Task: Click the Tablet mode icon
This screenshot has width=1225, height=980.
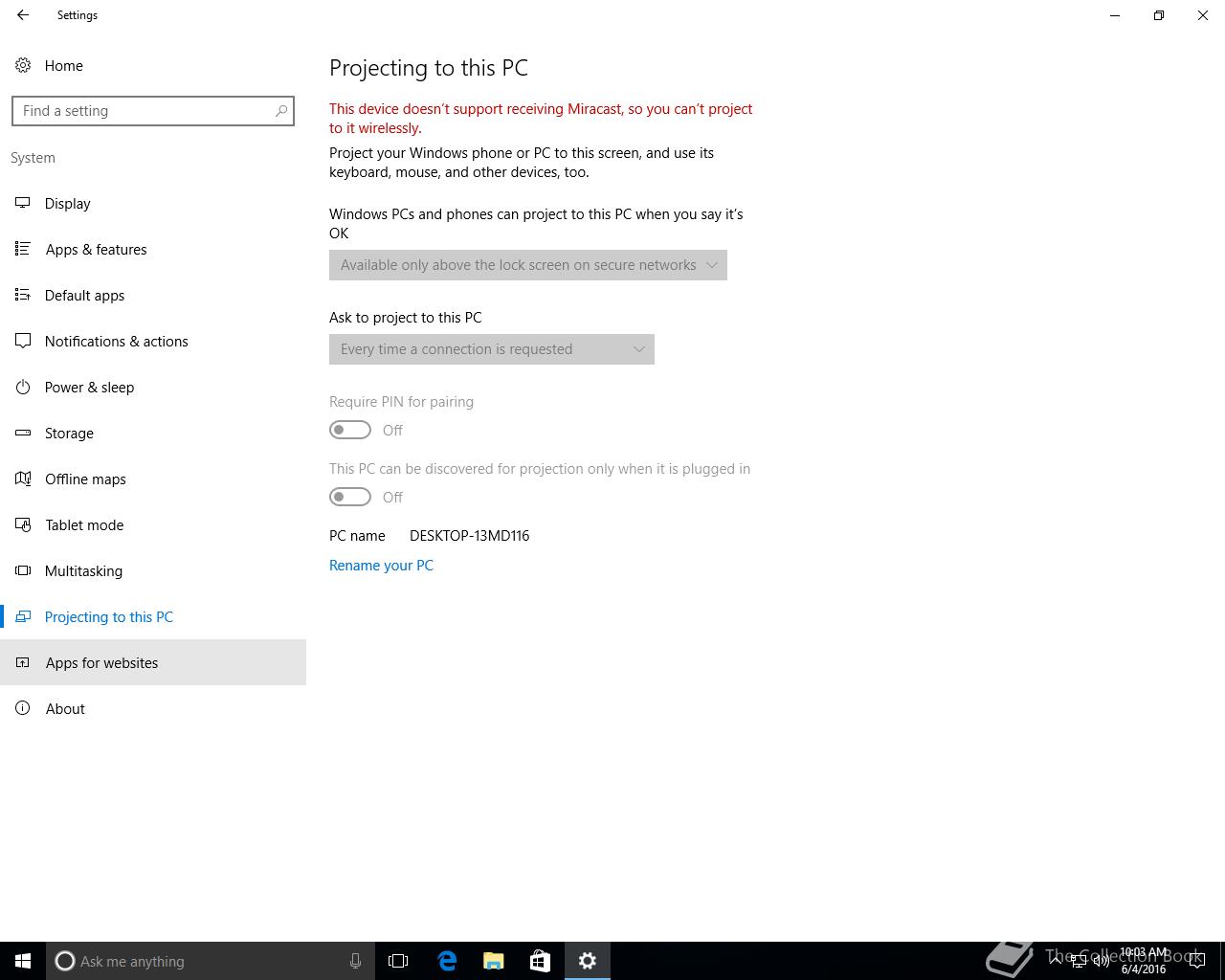Action: point(23,524)
